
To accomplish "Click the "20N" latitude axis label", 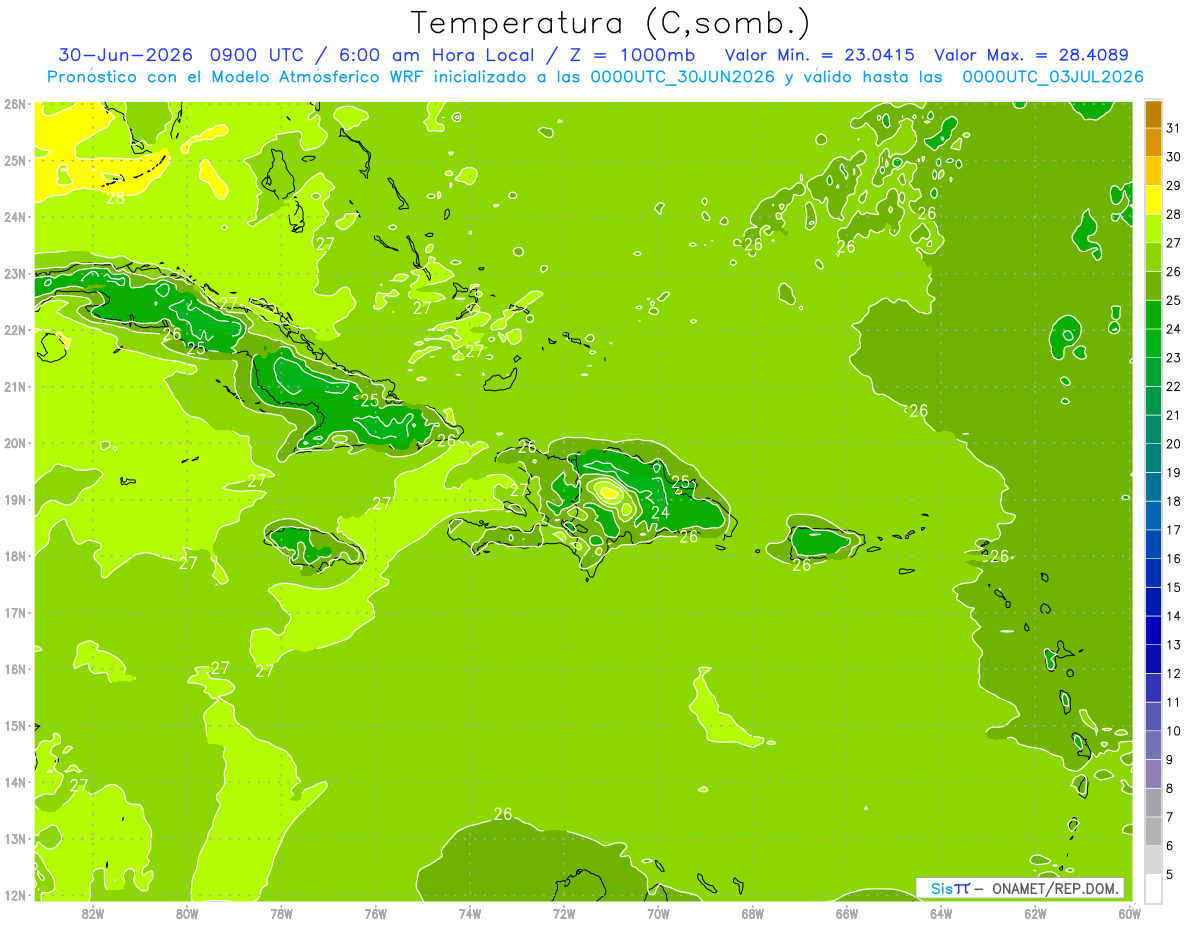I will point(15,443).
